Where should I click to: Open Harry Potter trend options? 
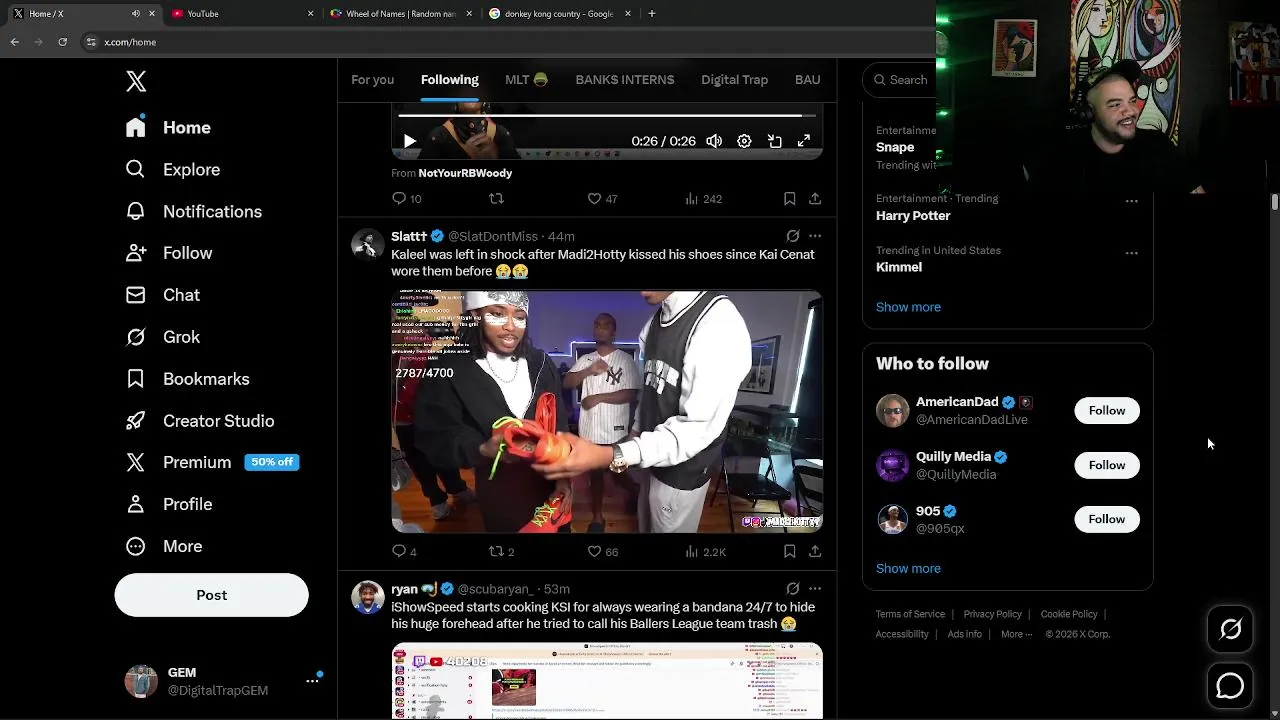tap(1131, 201)
